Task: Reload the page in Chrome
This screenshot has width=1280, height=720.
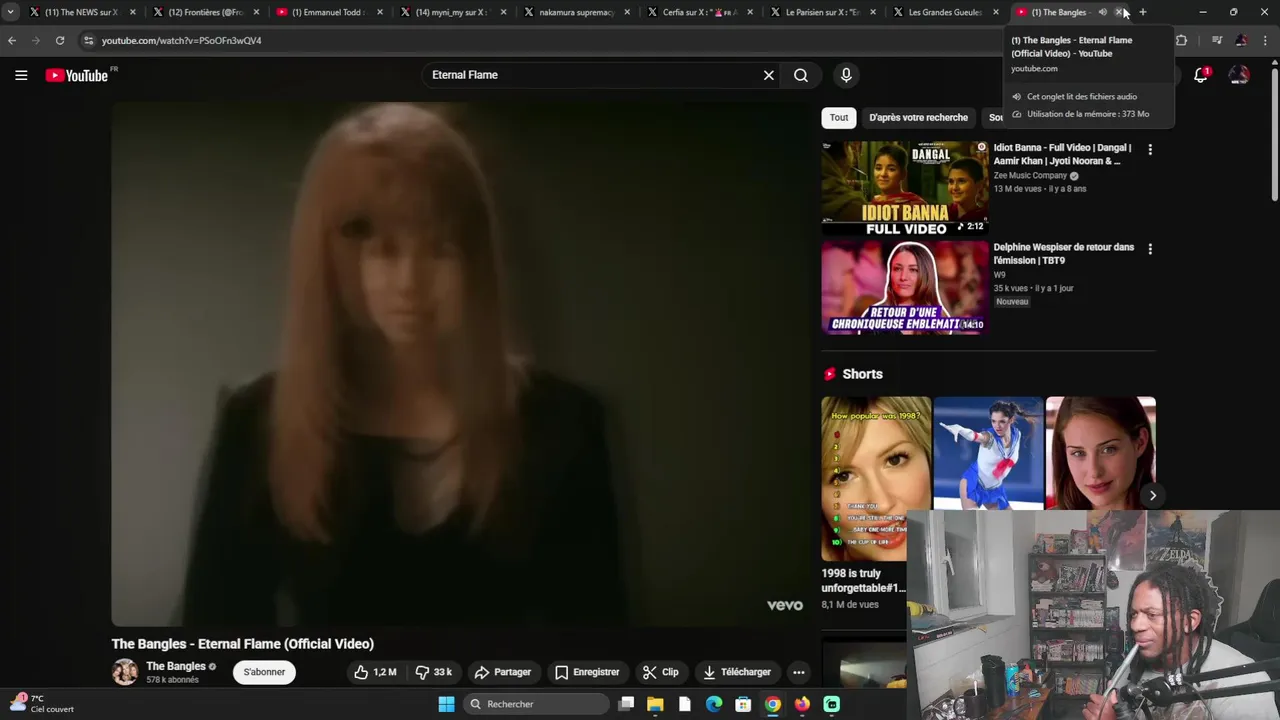Action: 60,40
